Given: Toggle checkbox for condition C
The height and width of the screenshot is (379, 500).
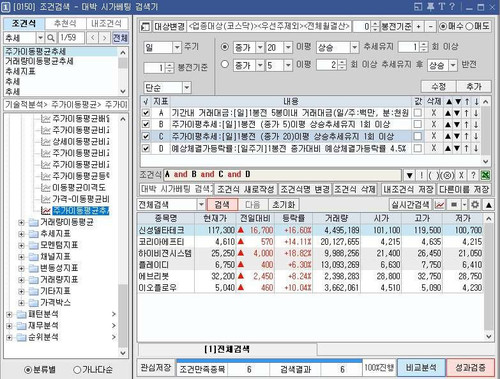Looking at the screenshot, I should (x=146, y=136).
